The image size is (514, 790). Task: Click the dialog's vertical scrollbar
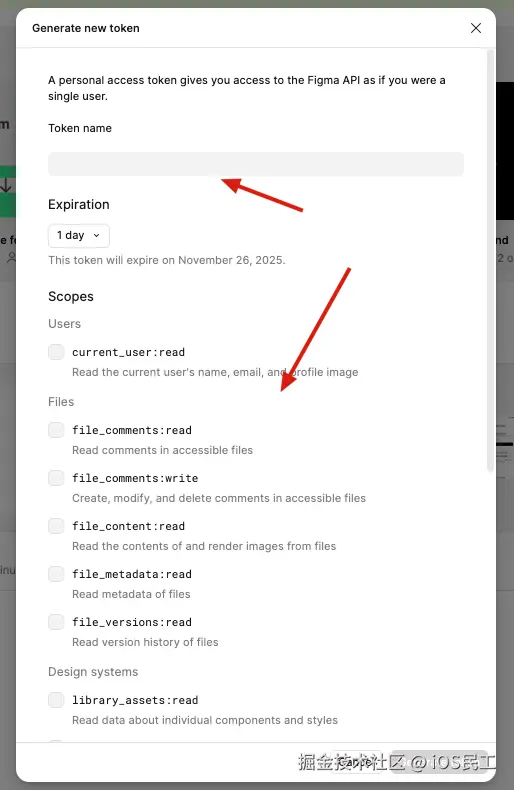coord(490,261)
